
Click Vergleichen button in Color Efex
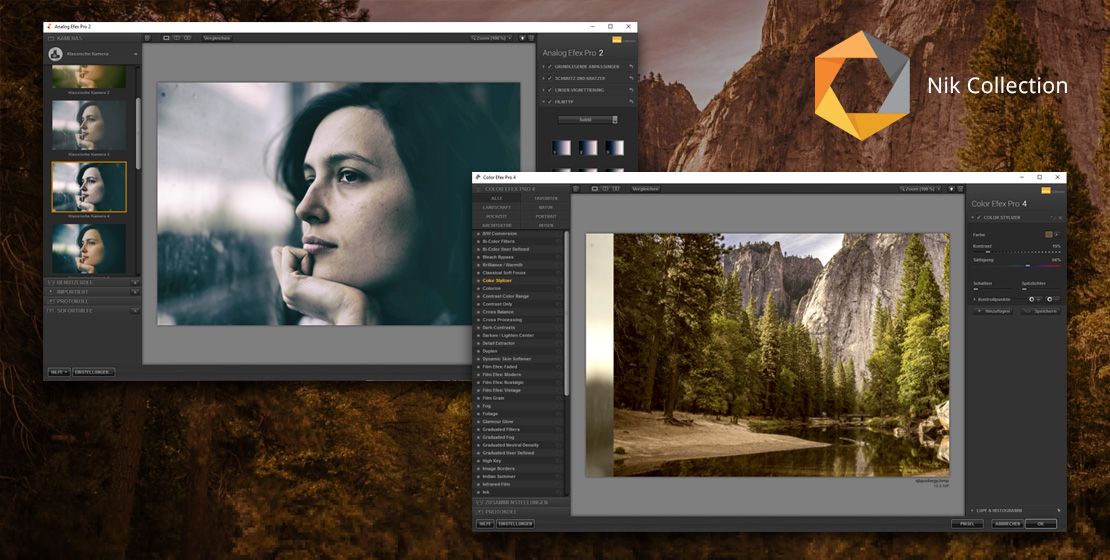click(646, 189)
